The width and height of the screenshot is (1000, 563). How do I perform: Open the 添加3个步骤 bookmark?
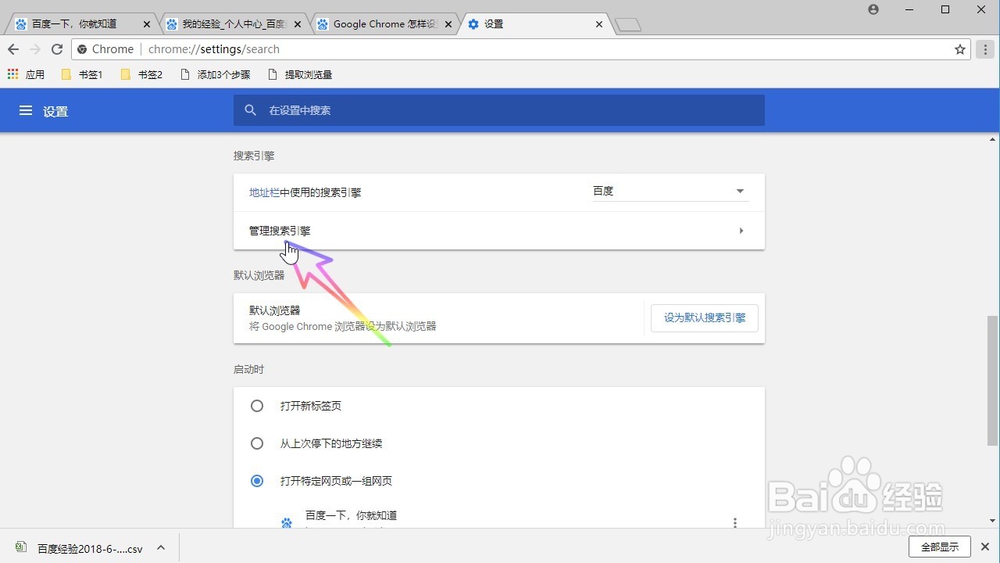(216, 75)
